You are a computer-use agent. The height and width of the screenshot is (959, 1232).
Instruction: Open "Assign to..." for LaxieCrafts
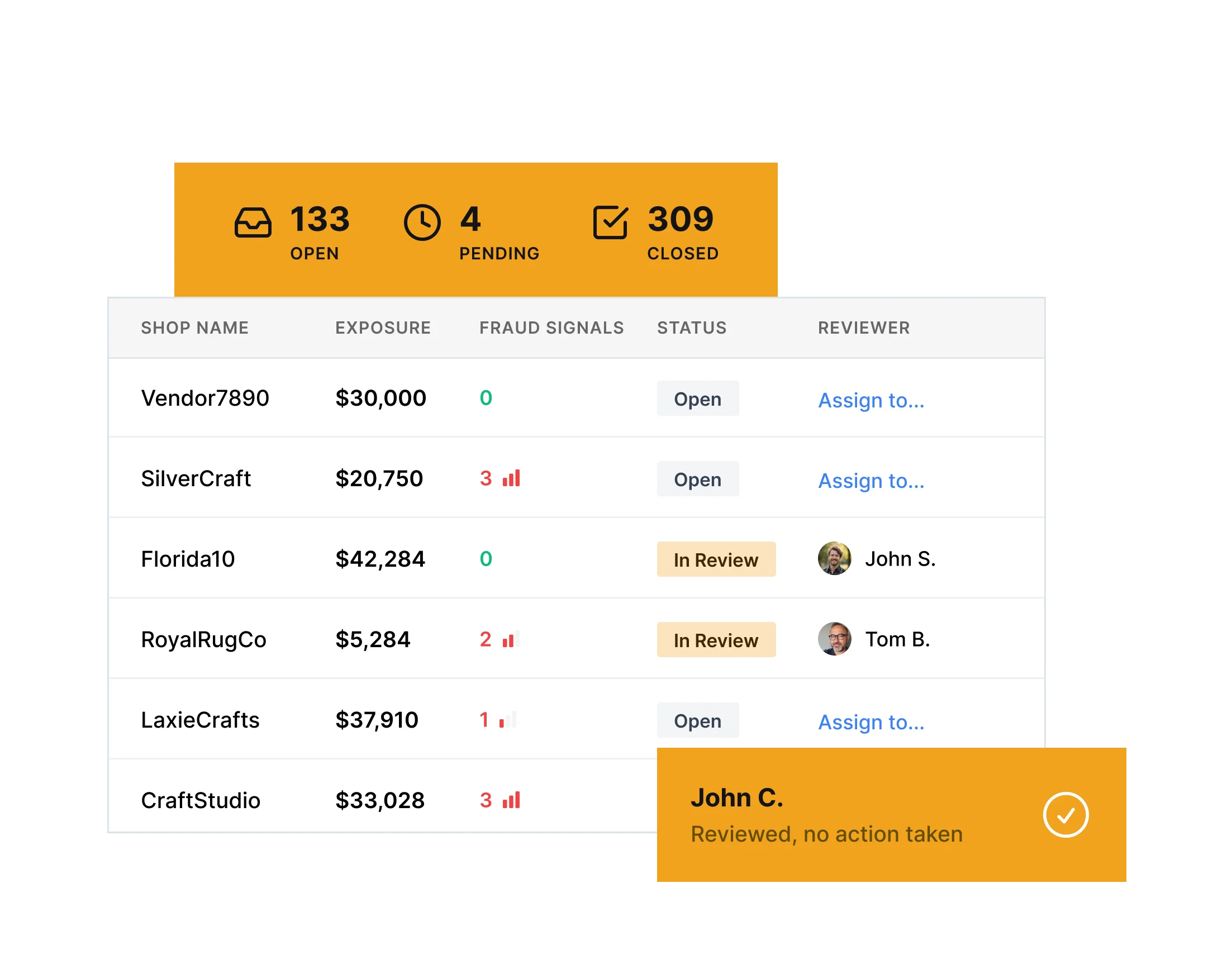click(871, 722)
